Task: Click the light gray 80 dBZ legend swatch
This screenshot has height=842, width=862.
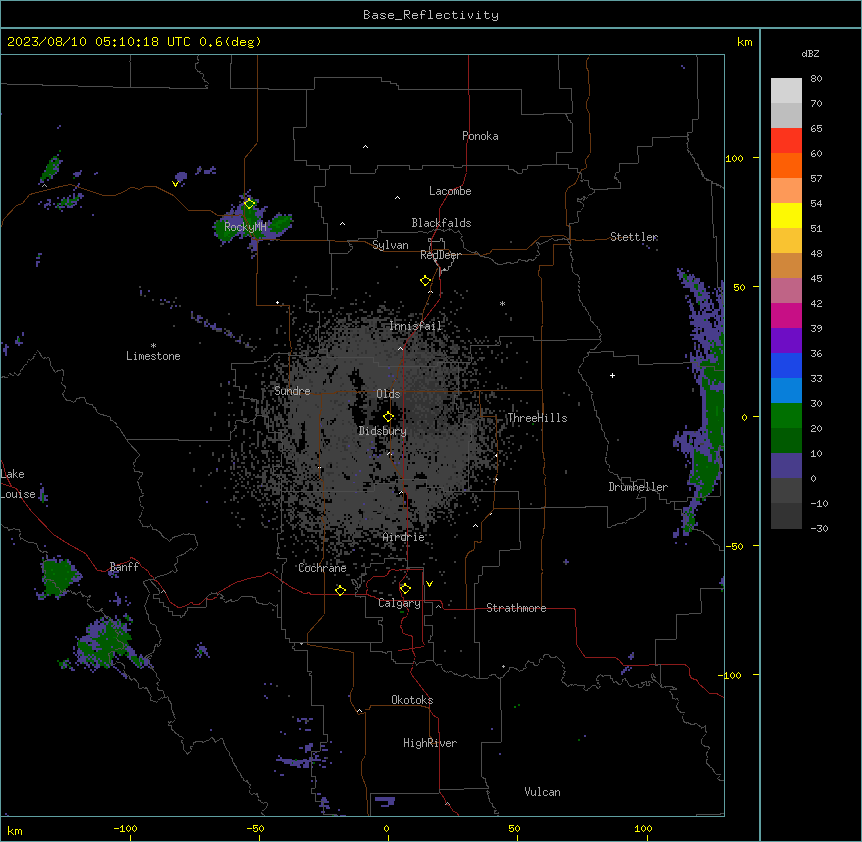Action: click(x=786, y=90)
